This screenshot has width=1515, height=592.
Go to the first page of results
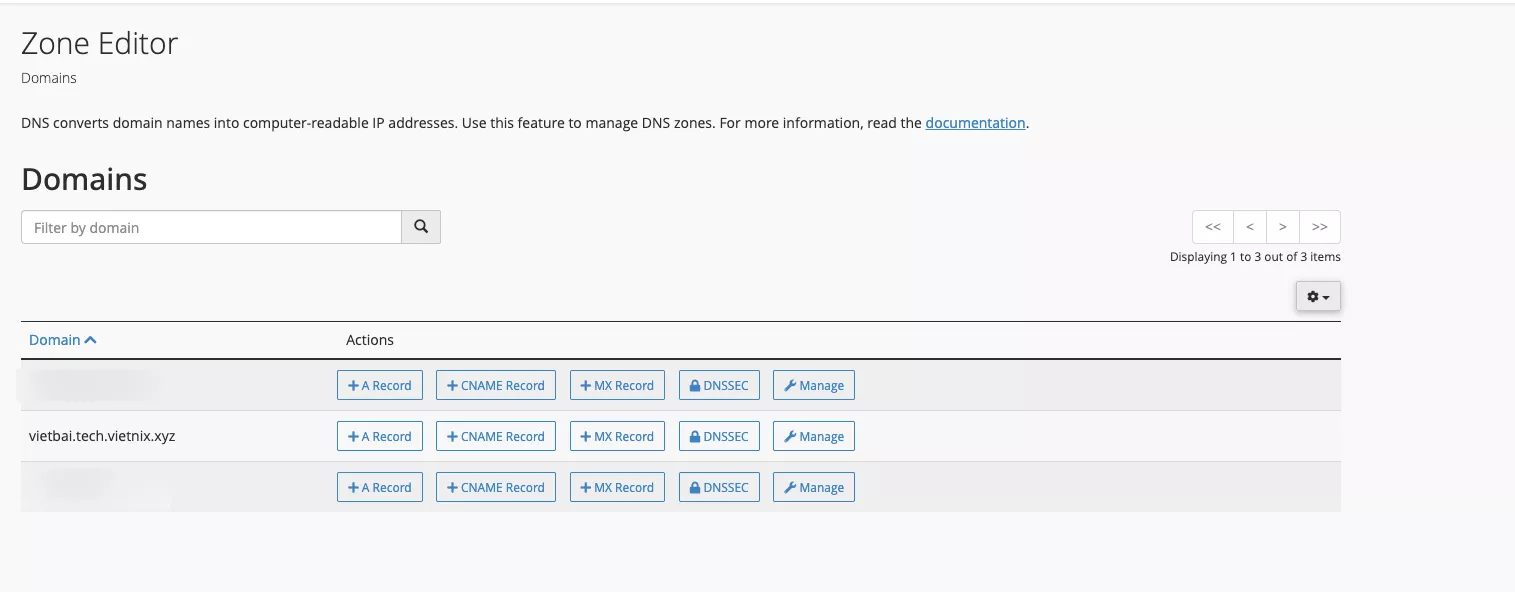[x=1212, y=227]
